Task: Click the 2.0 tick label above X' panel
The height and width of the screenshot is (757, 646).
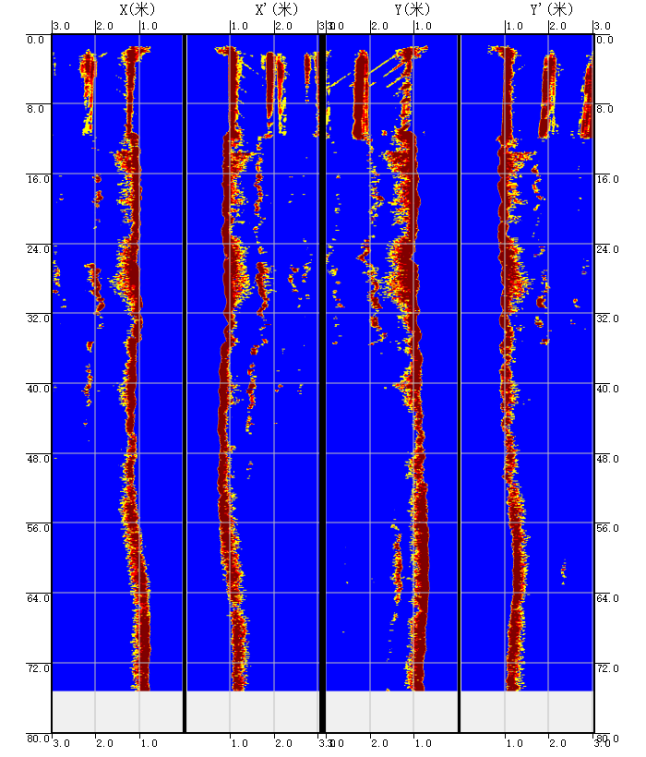Action: pos(284,26)
